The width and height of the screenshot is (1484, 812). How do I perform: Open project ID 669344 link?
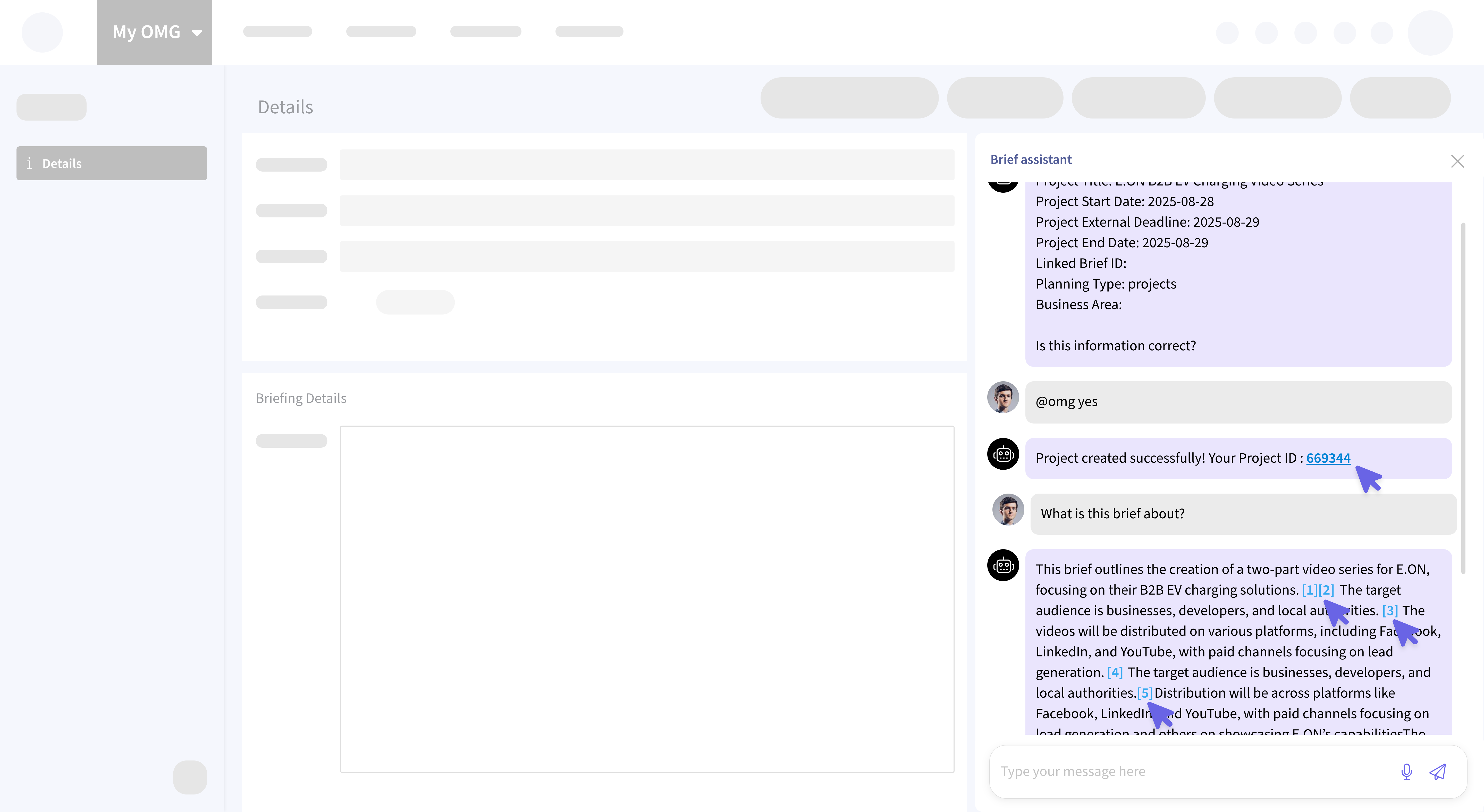(x=1328, y=458)
